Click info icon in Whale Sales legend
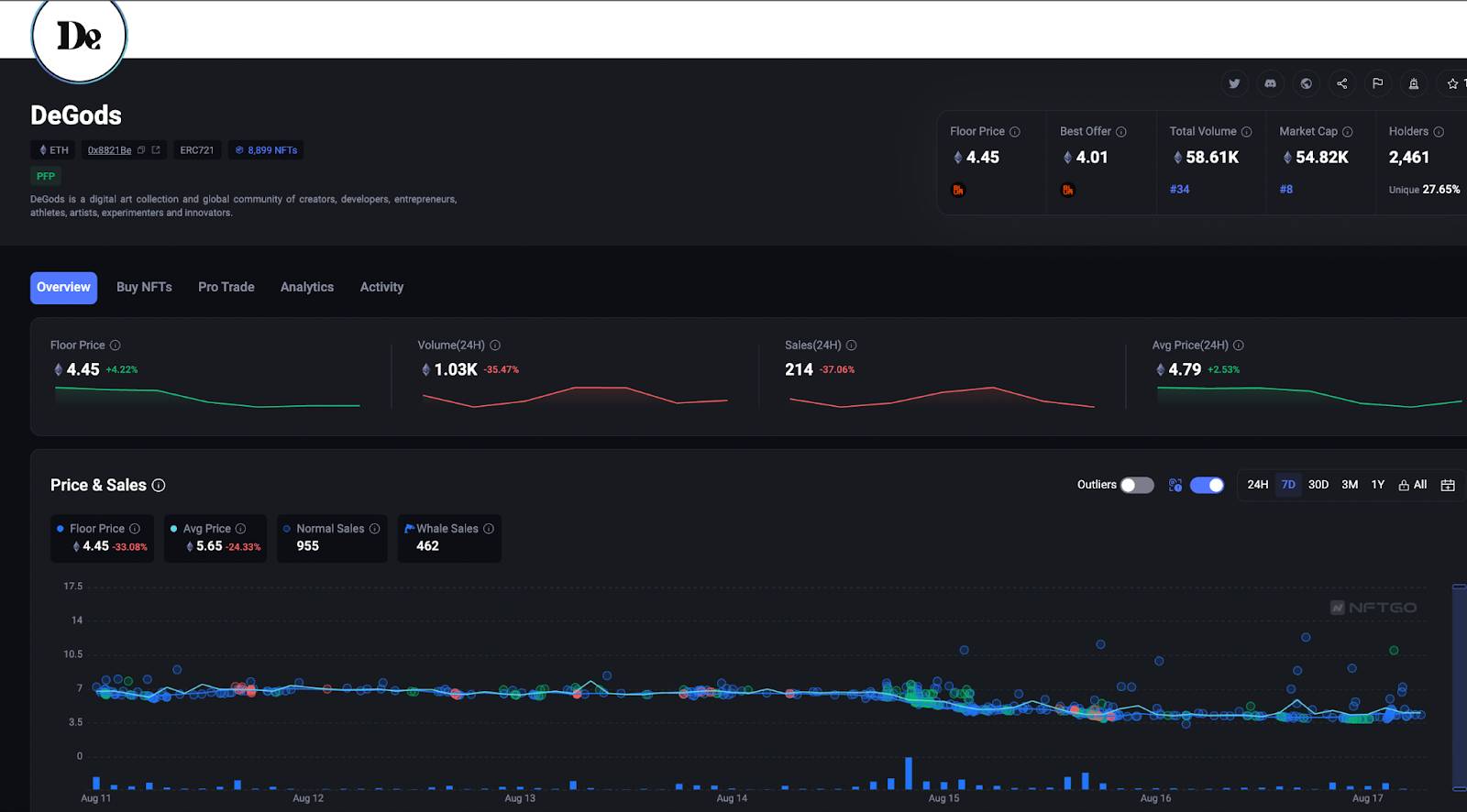 point(489,529)
